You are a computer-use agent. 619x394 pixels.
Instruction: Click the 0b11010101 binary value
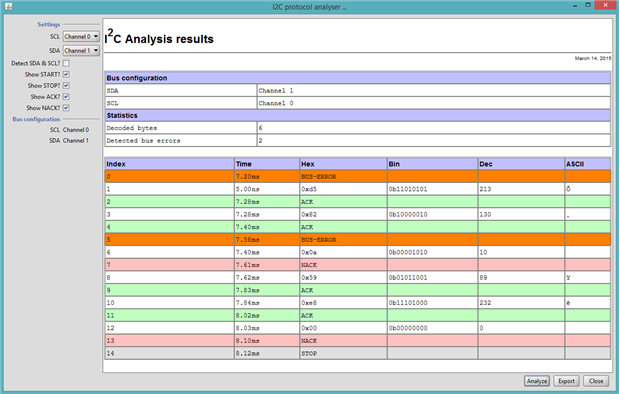[x=408, y=189]
